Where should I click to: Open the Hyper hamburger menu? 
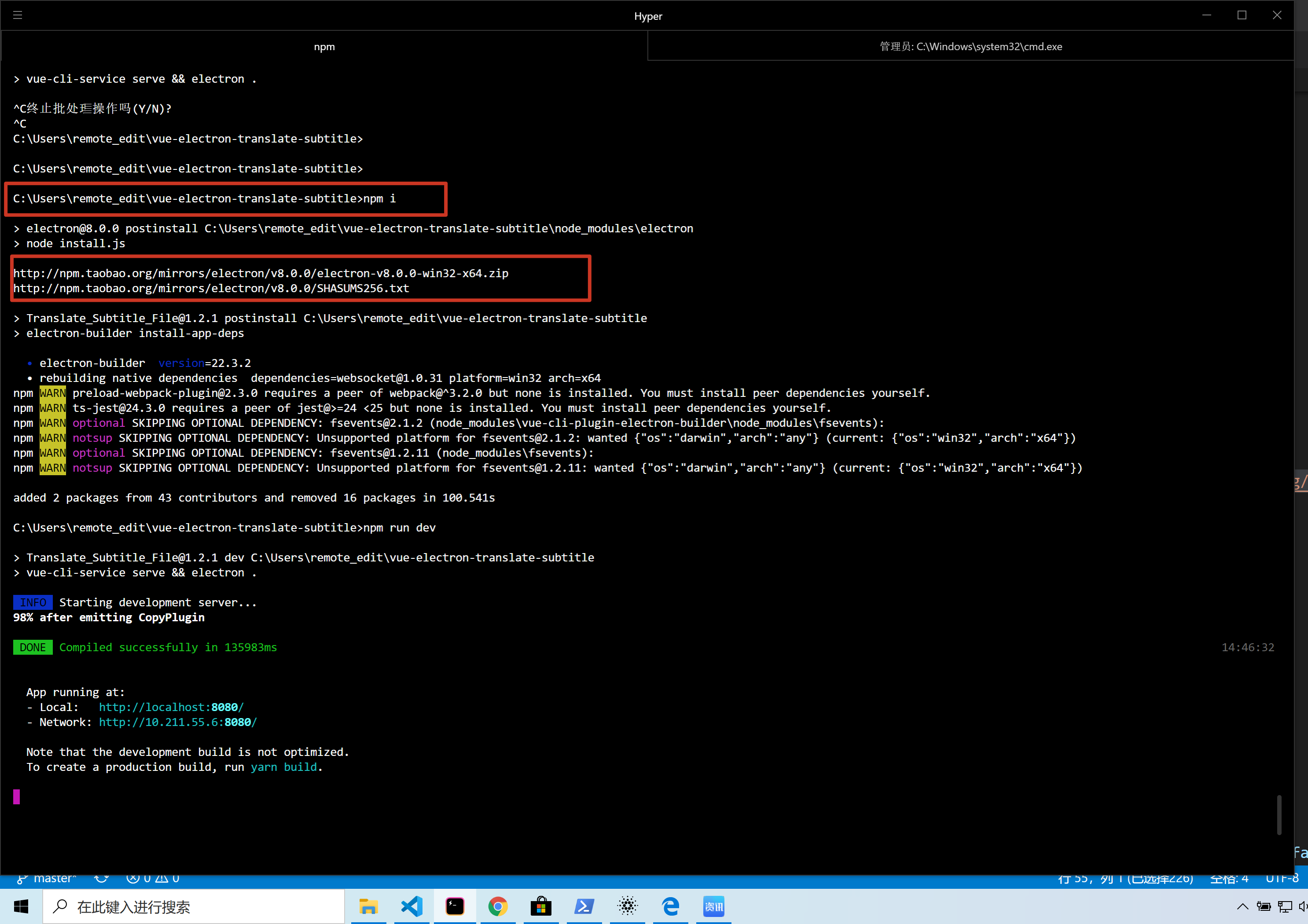(18, 15)
